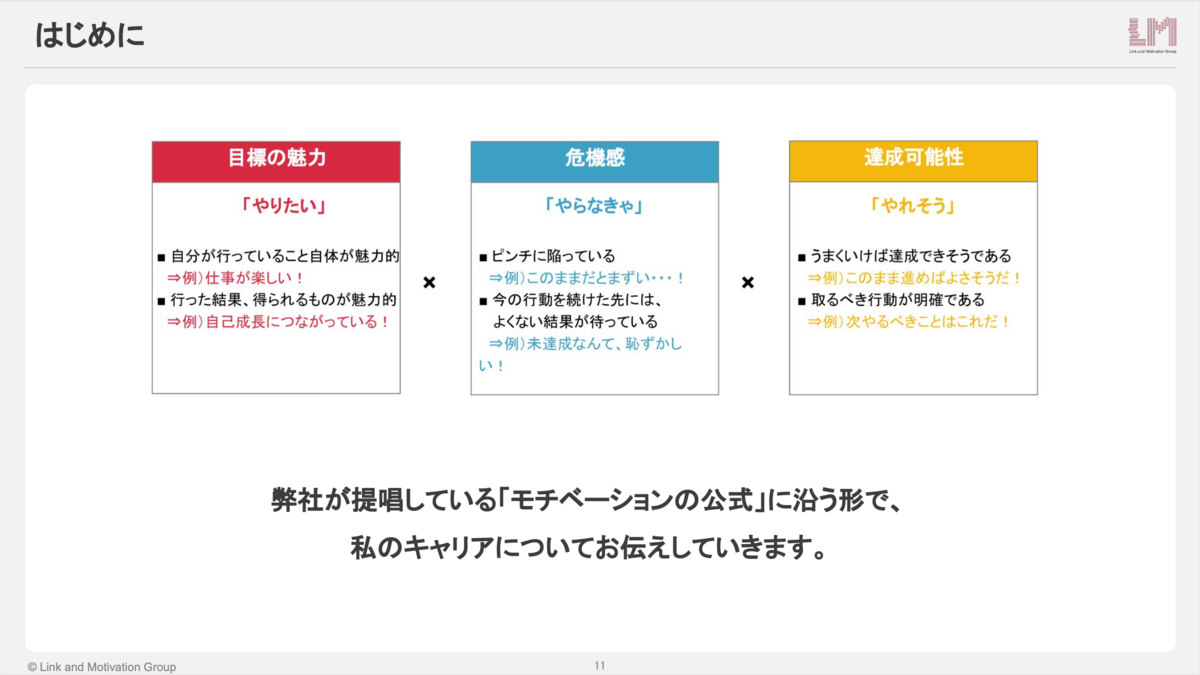This screenshot has width=1200, height=675.
Task: Select the red 目標の魅力 header box
Action: pos(276,161)
